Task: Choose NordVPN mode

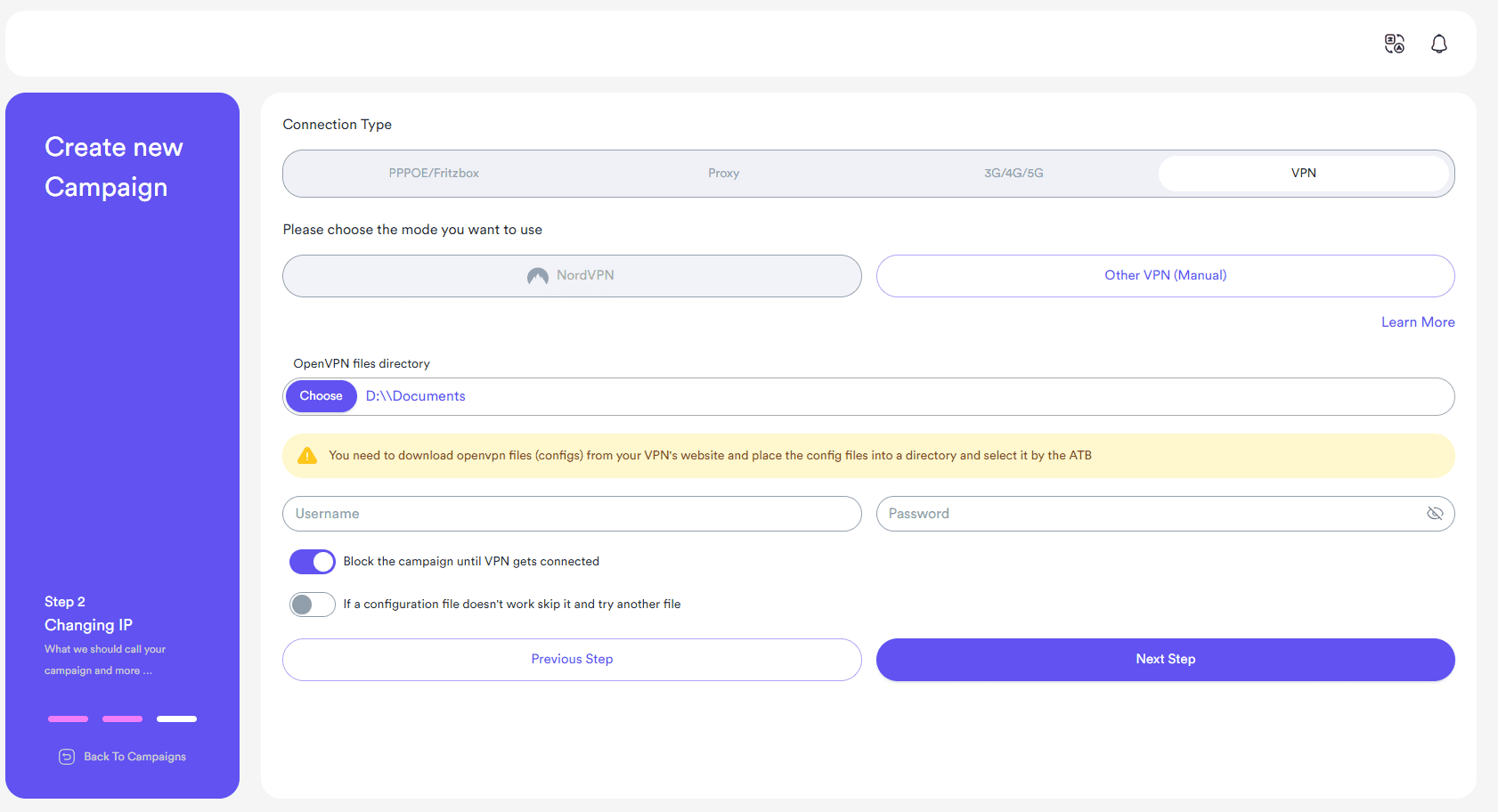Action: click(572, 276)
